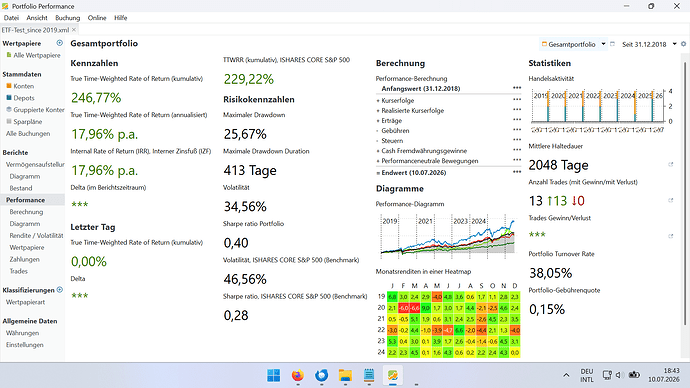Viewport: 690px width, 388px height.
Task: Open Zahlungen in the sidebar
Action: click(x=25, y=259)
